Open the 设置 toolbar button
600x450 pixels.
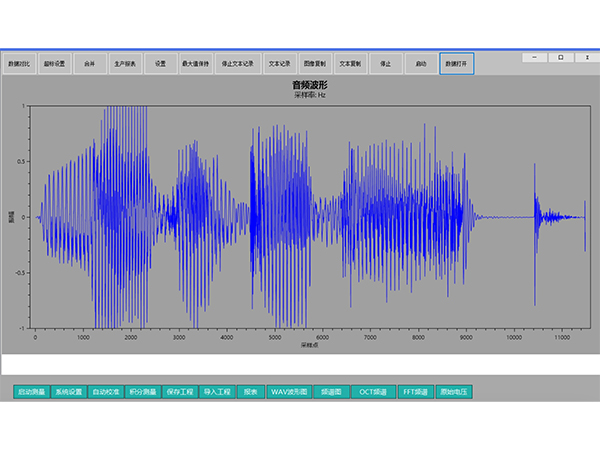click(x=161, y=64)
